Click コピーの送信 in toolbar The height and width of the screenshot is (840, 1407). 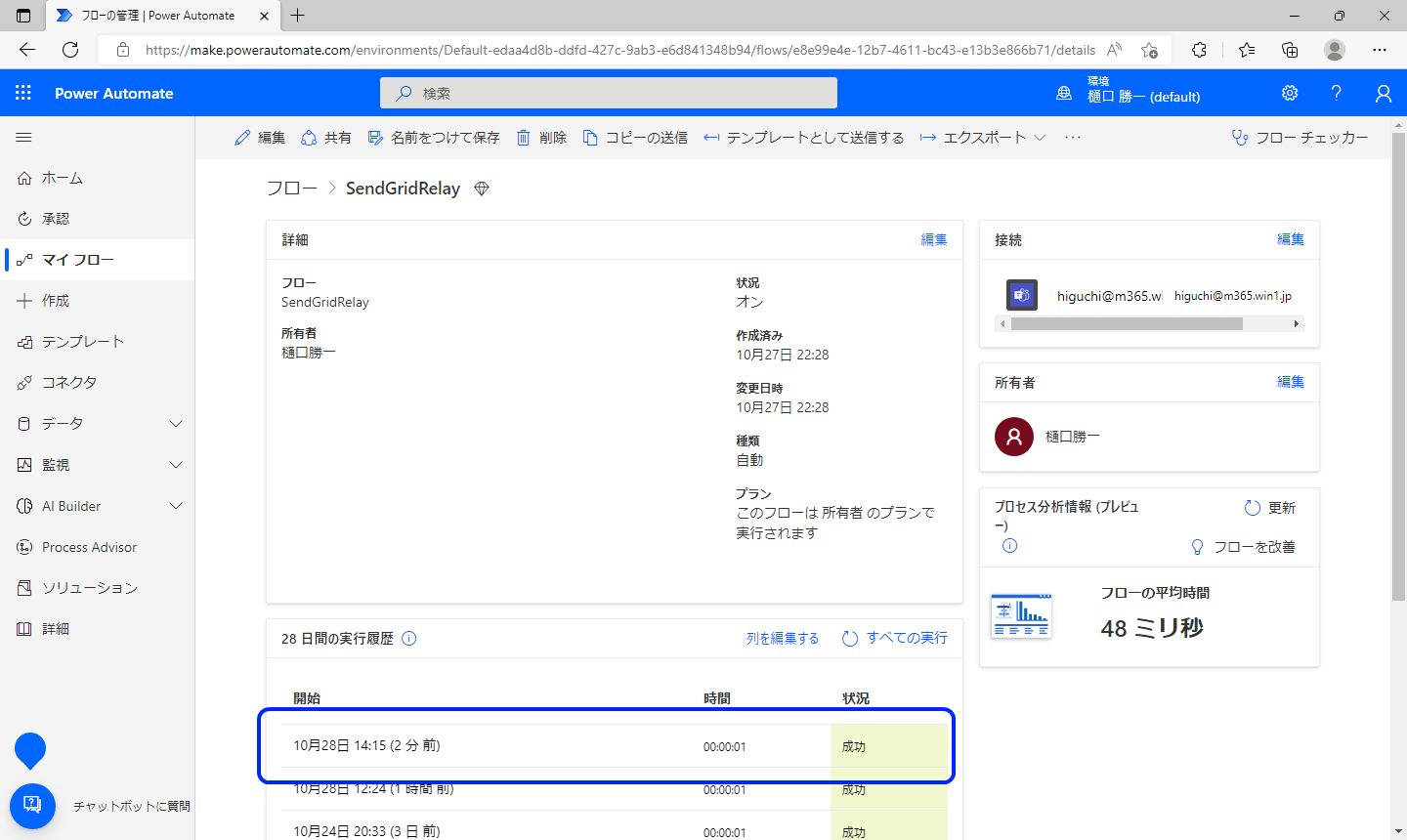(635, 138)
